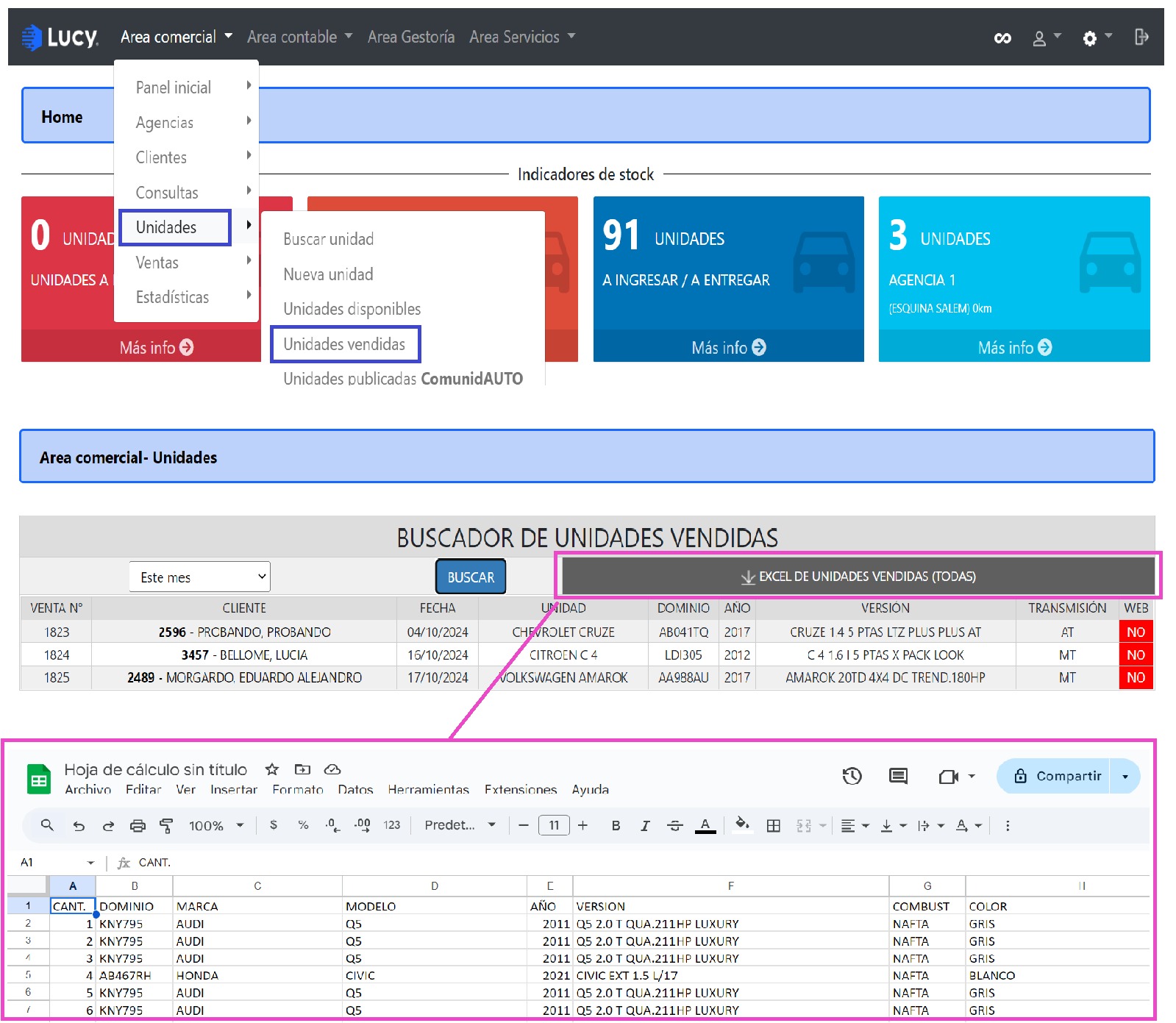This screenshot has width=1176, height=1023.
Task: Open version history clock icon
Action: point(852,776)
